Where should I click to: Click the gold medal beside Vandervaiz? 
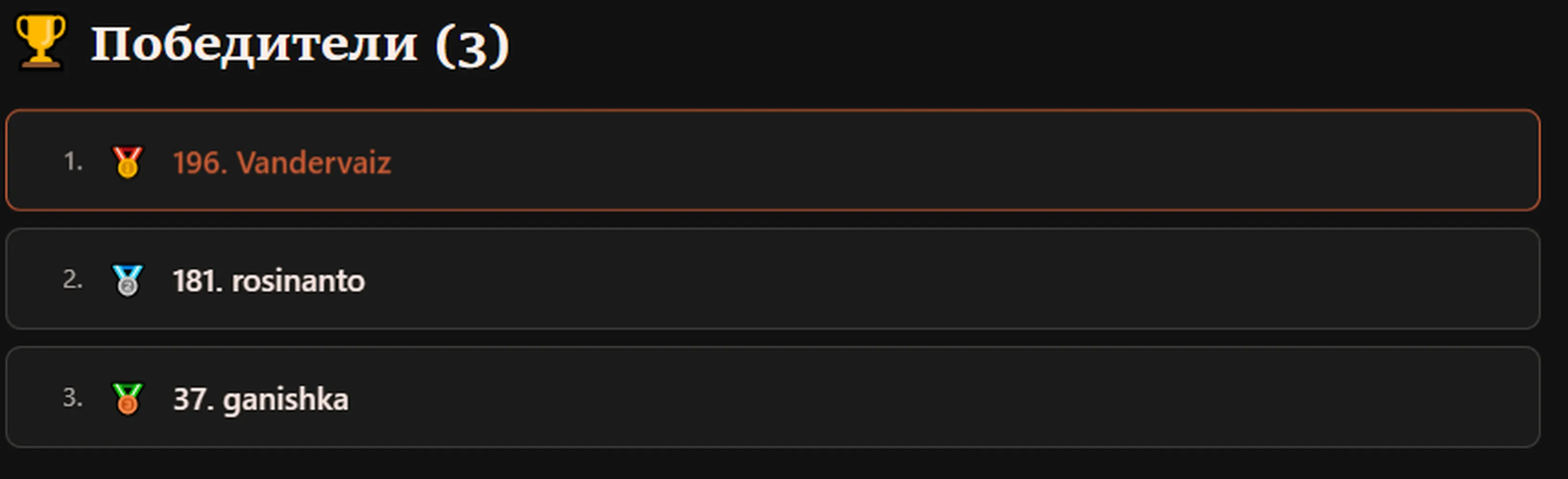pyautogui.click(x=127, y=162)
